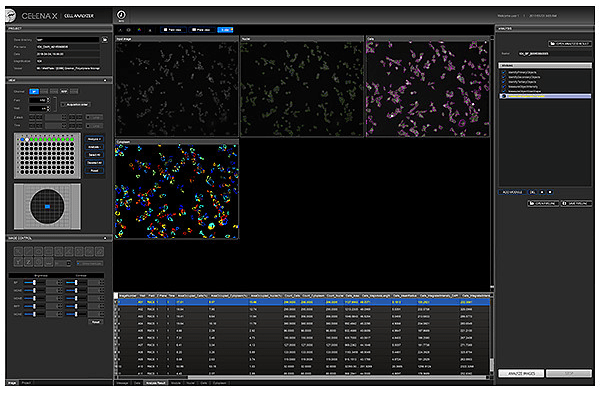Click the select-all checkbox in table header

[116, 296]
